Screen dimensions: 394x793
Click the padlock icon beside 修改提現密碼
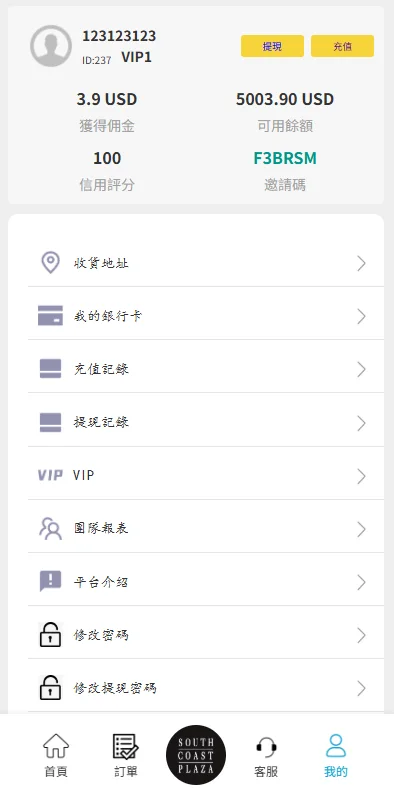[50, 688]
